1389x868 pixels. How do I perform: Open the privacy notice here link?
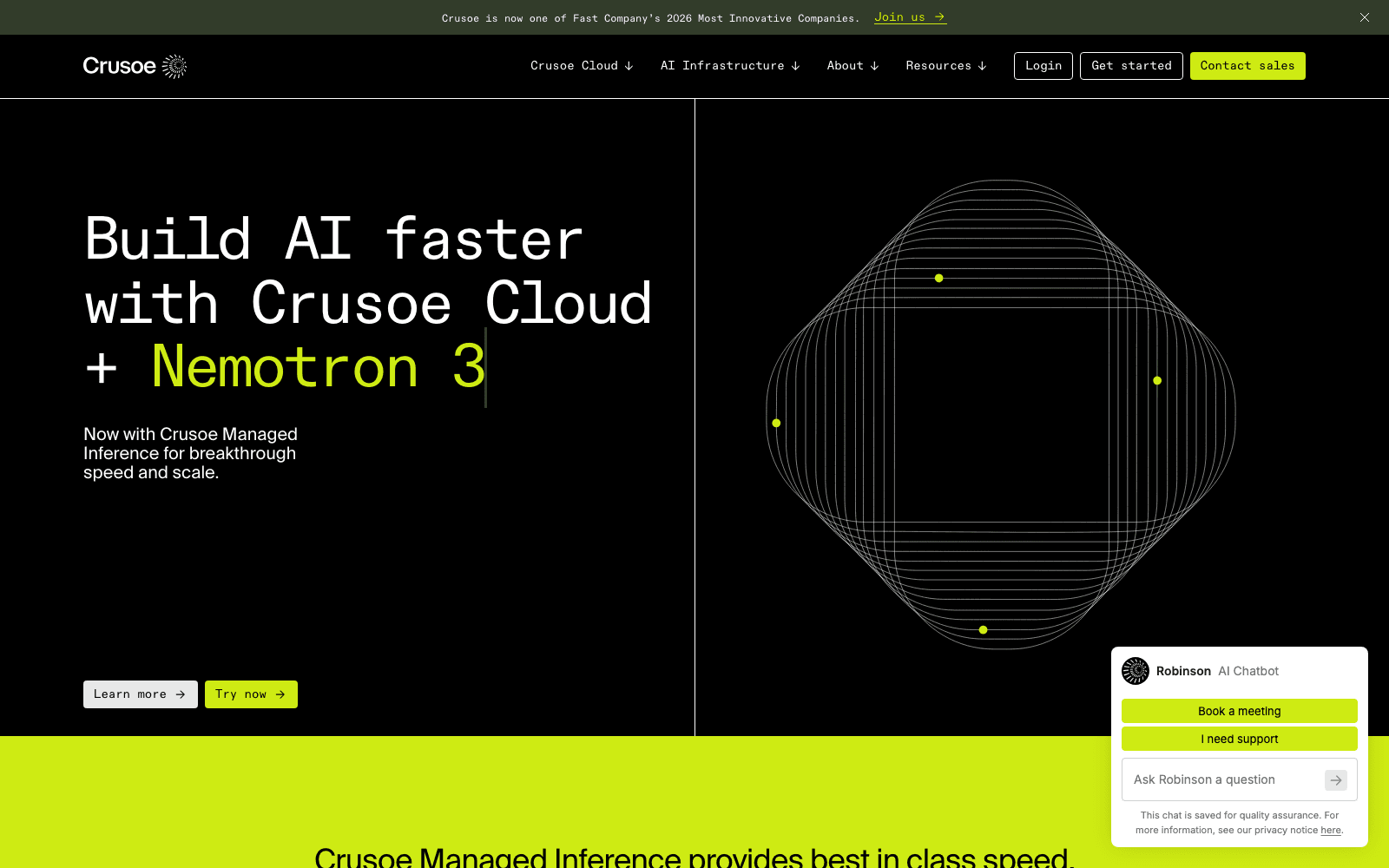(1331, 830)
